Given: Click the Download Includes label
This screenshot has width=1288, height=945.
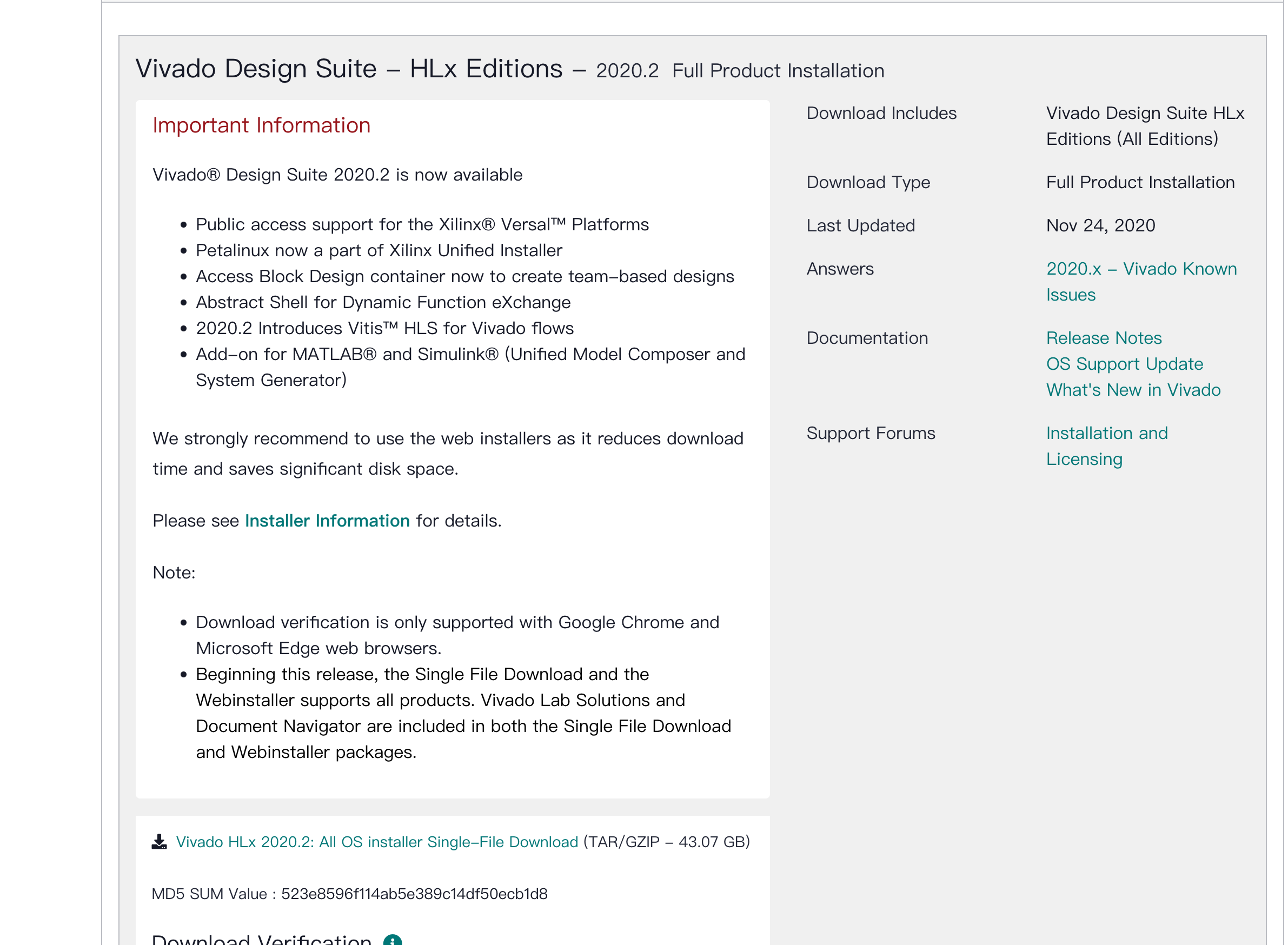Looking at the screenshot, I should click(x=881, y=112).
